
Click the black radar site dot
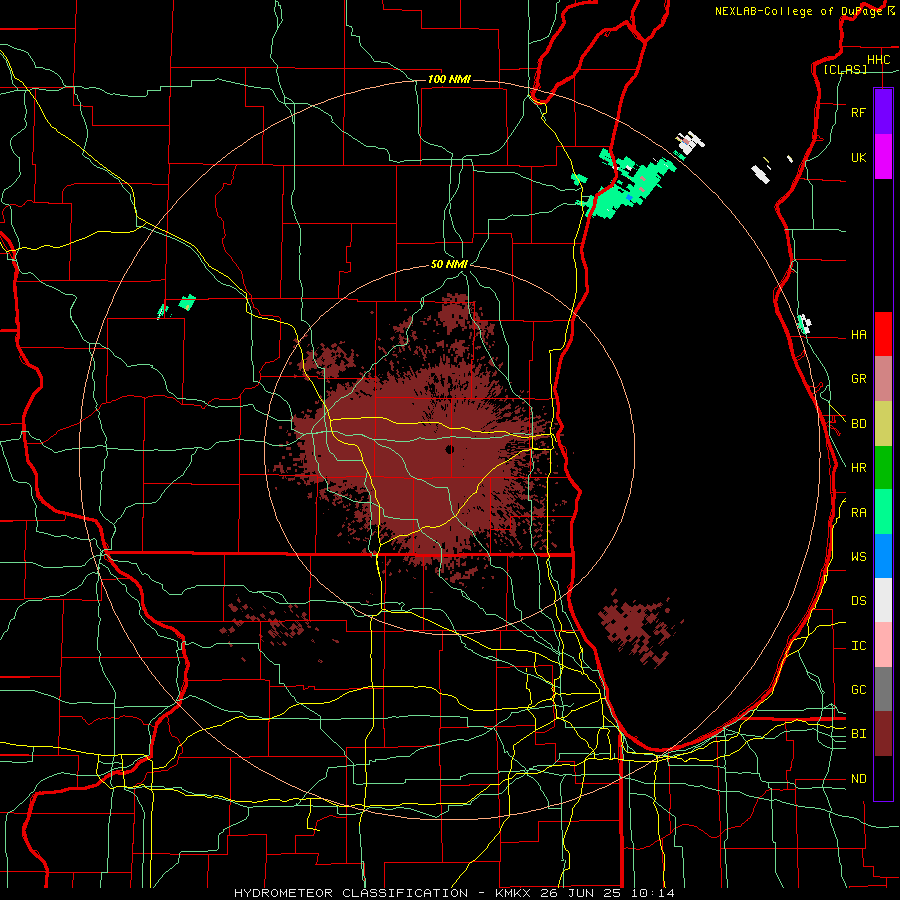click(449, 449)
